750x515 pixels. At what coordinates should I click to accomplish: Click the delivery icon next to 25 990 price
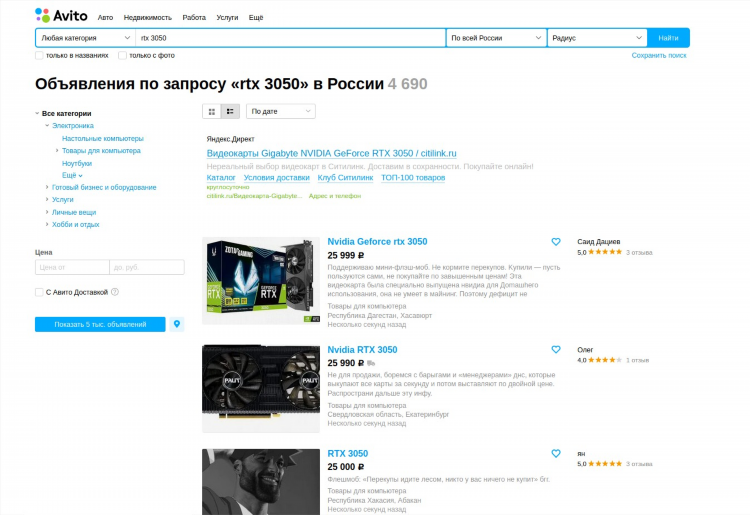pos(371,363)
